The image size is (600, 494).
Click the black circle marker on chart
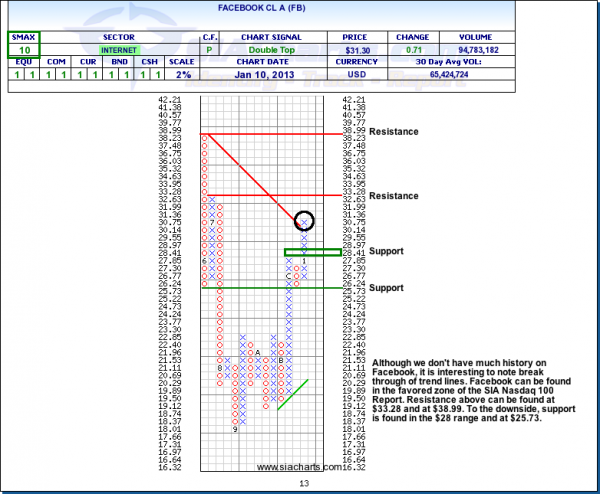click(x=305, y=221)
